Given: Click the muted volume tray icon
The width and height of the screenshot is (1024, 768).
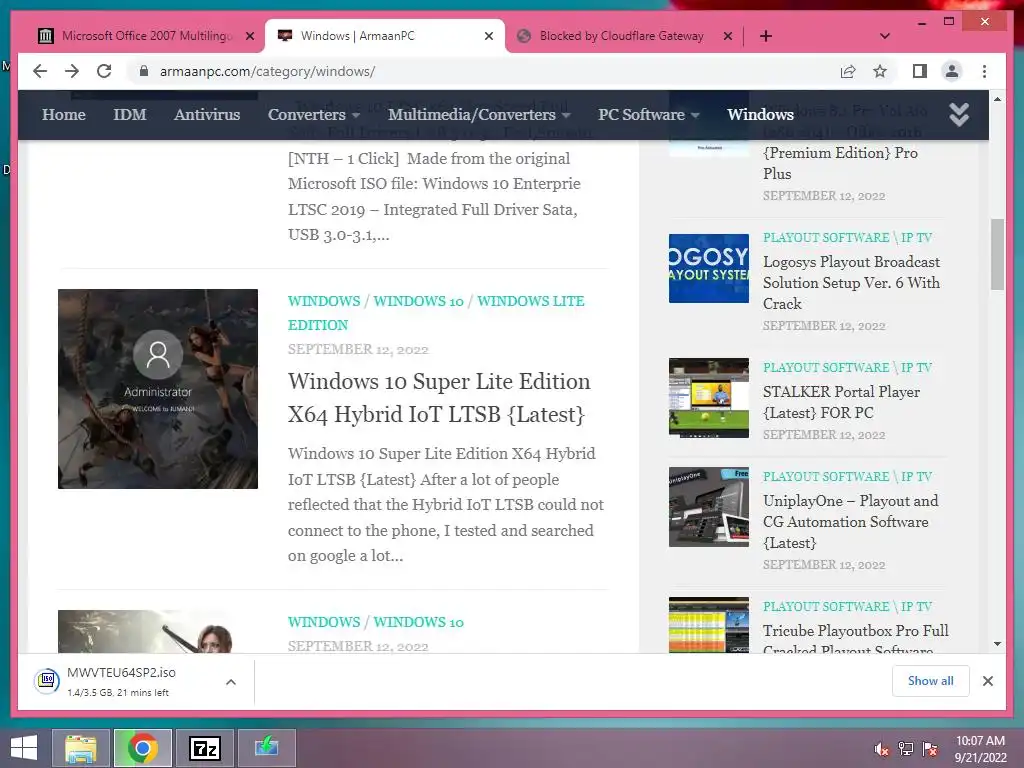Looking at the screenshot, I should point(881,749).
